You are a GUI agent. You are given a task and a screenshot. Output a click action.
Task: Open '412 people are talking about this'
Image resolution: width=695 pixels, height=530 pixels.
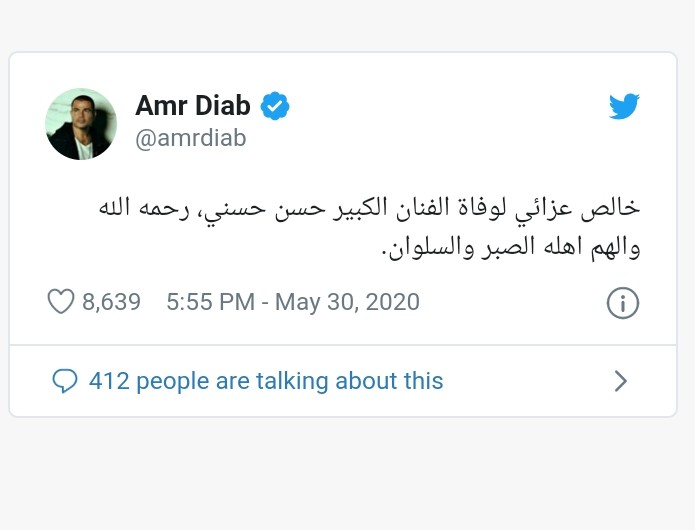(x=266, y=381)
